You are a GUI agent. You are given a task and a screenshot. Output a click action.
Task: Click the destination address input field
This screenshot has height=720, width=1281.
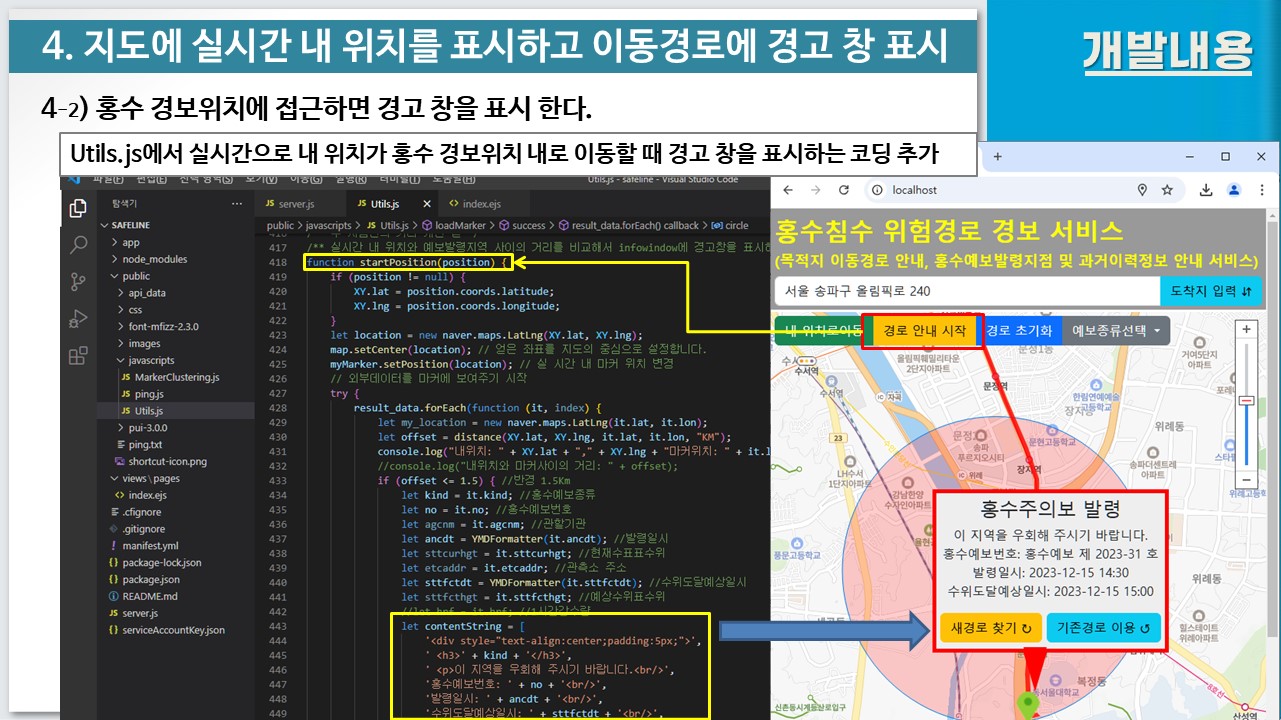pos(965,291)
